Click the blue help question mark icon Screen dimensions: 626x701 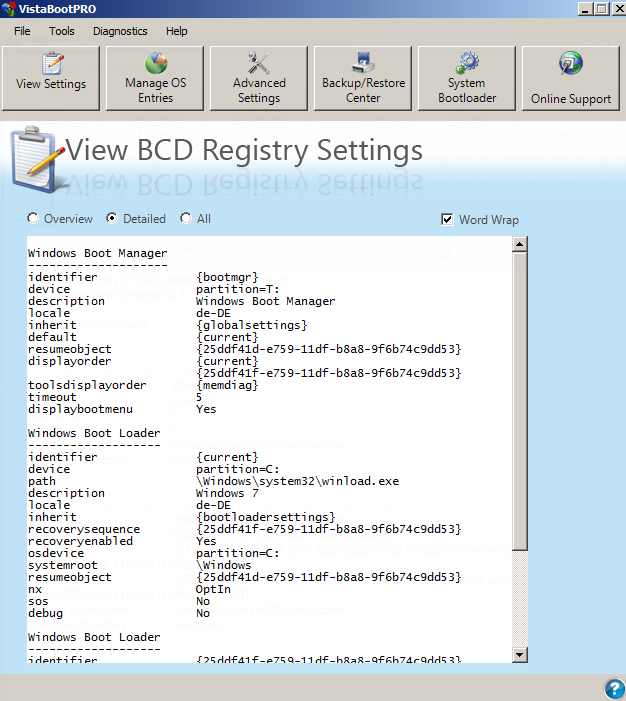[x=615, y=689]
